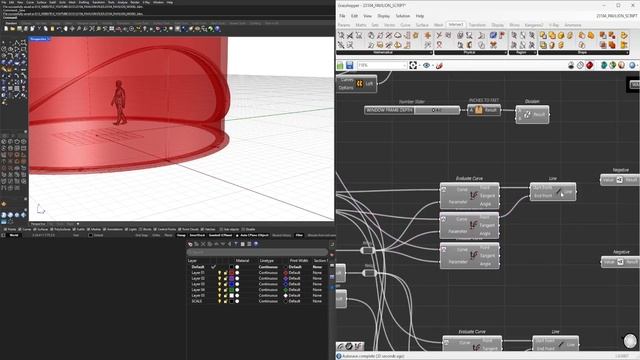Click the delete layer X icon in Layers panel
The height and width of the screenshot is (360, 640).
coord(203,244)
